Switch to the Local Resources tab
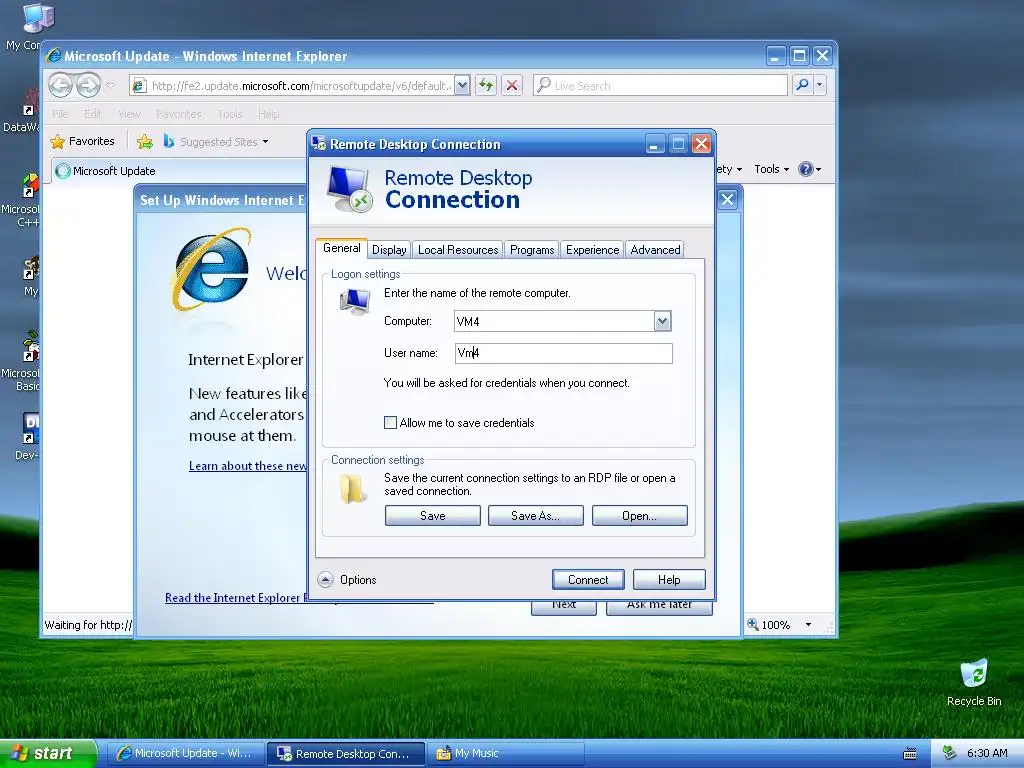Viewport: 1024px width, 768px height. (x=458, y=249)
